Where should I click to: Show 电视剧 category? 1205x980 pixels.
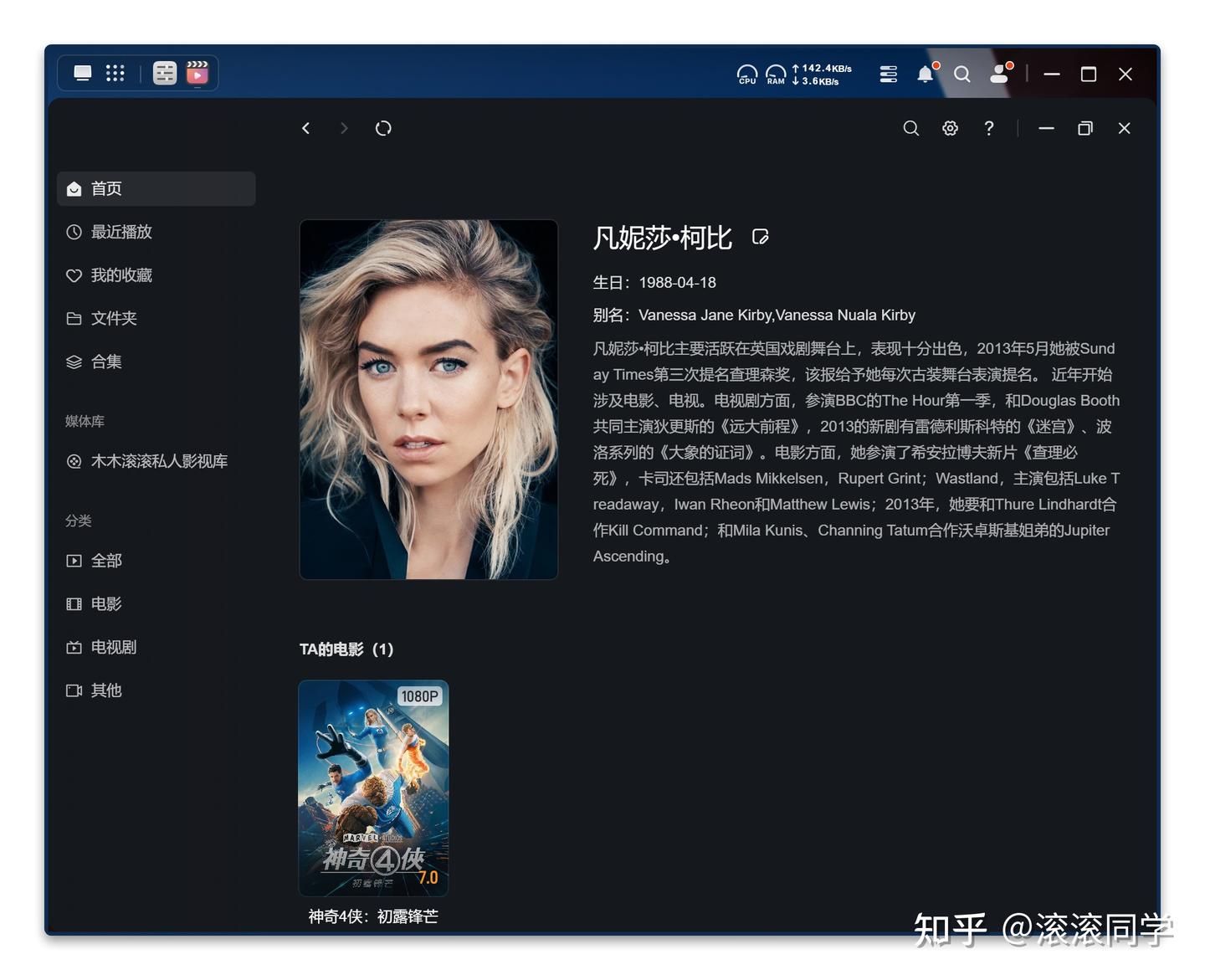(156, 647)
